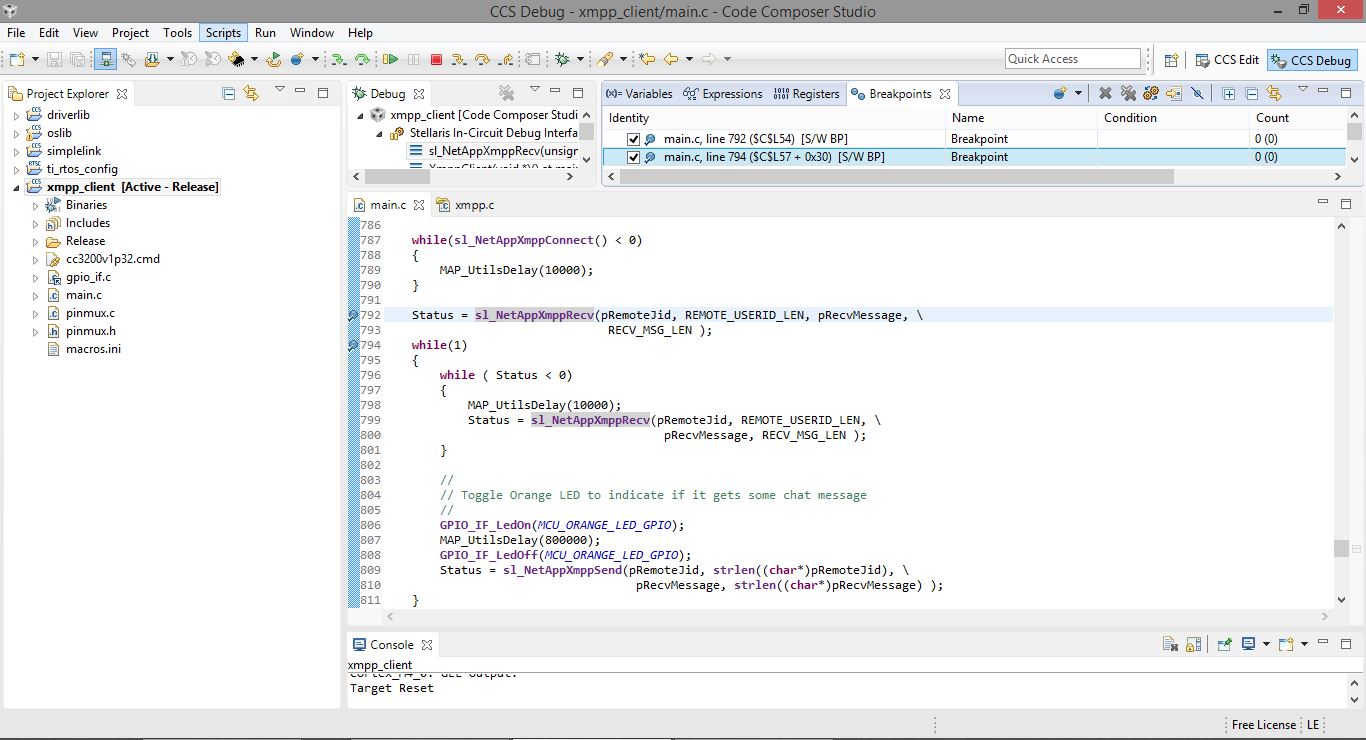
Task: Expand the ti_rtos_config project
Action: point(16,169)
